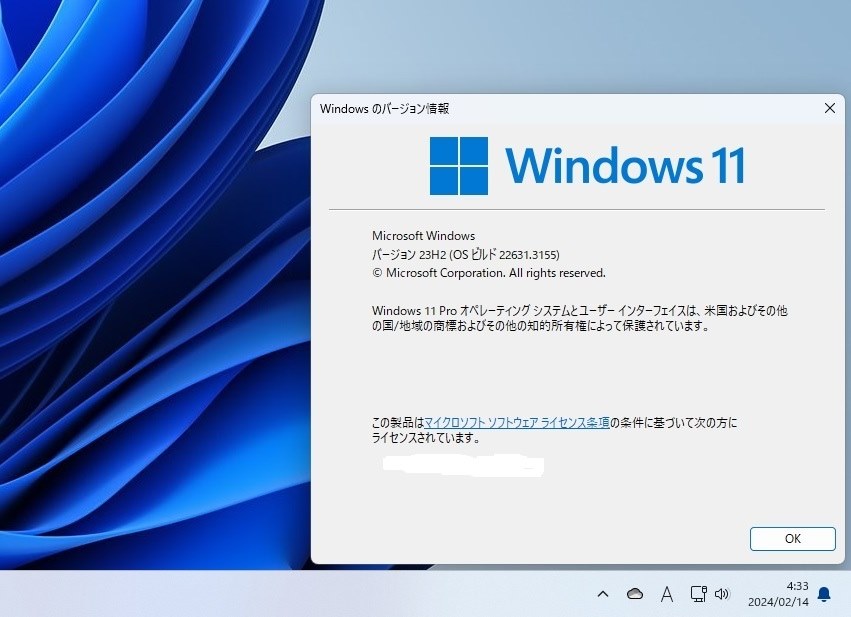Open OneDrive from the system tray cloud icon
Viewport: 851px width, 617px height.
coord(635,593)
